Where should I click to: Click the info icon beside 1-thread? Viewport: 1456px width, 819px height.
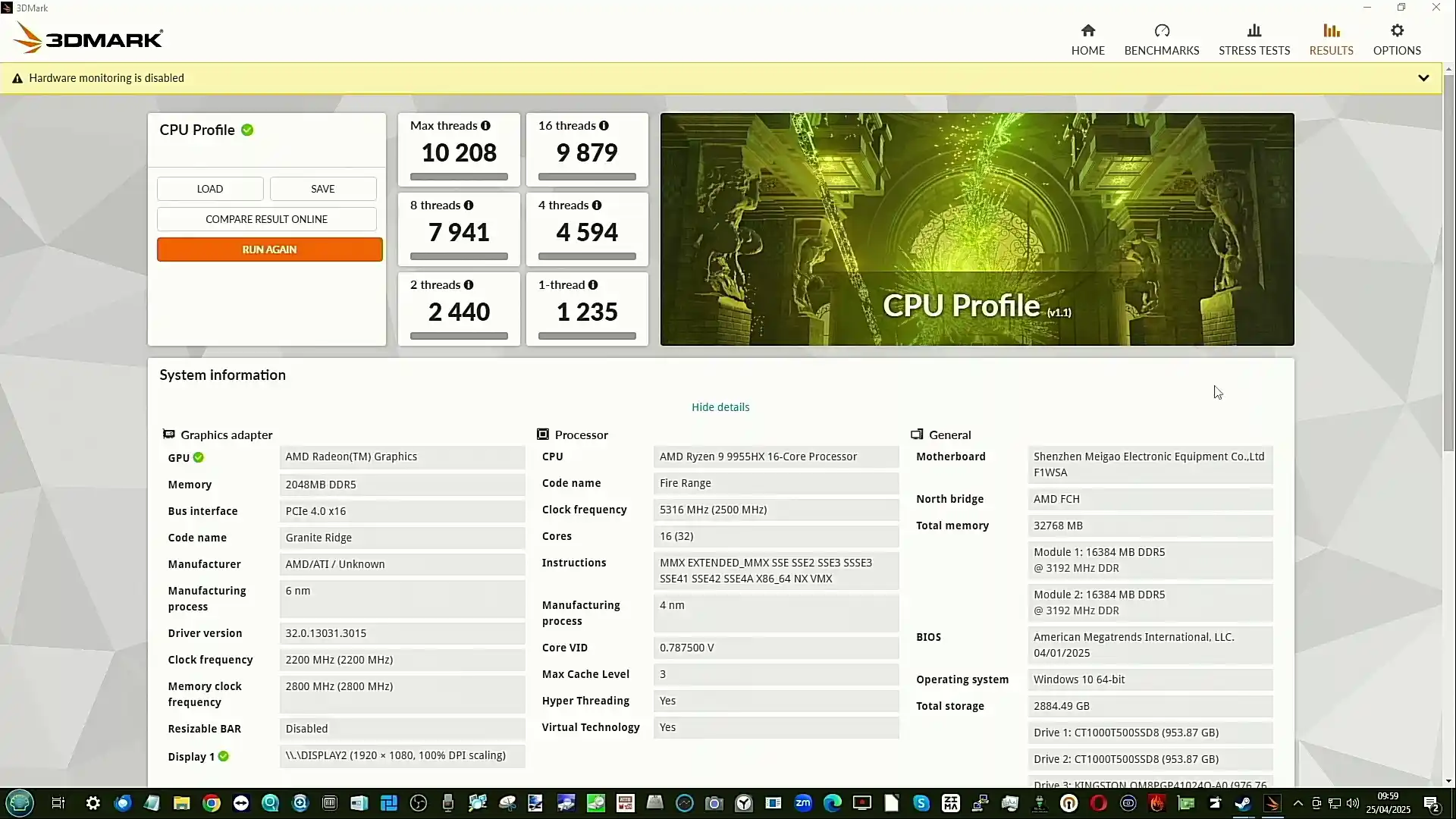[x=593, y=285]
